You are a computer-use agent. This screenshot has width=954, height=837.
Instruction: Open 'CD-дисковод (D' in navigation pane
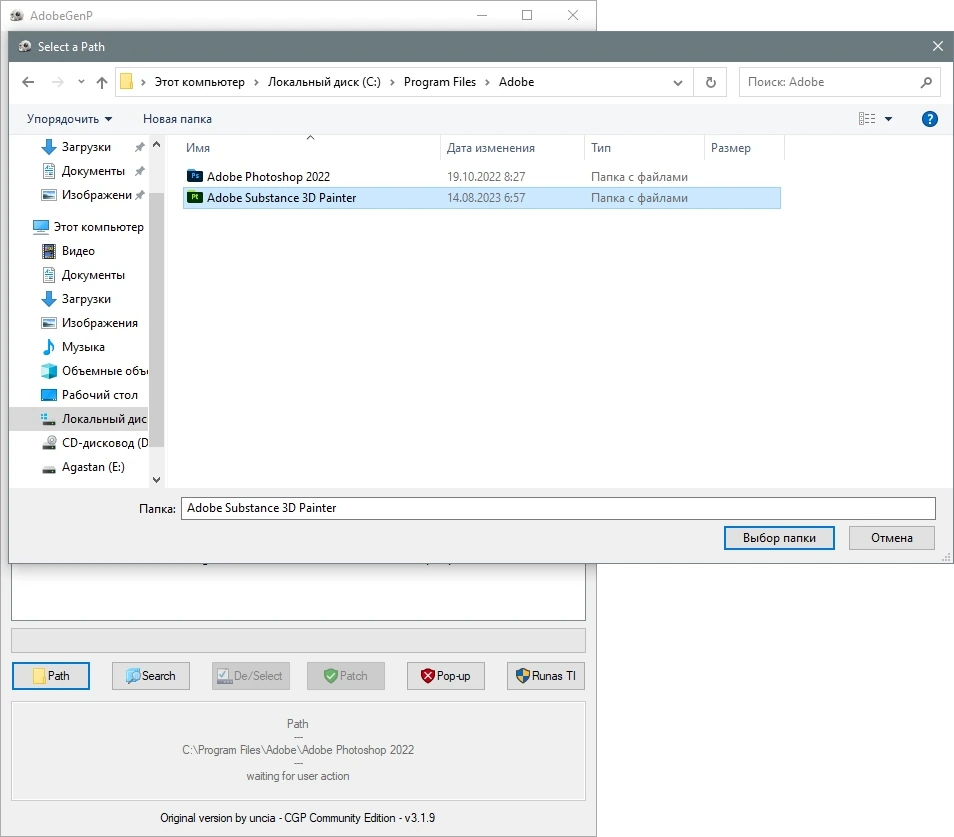point(105,443)
